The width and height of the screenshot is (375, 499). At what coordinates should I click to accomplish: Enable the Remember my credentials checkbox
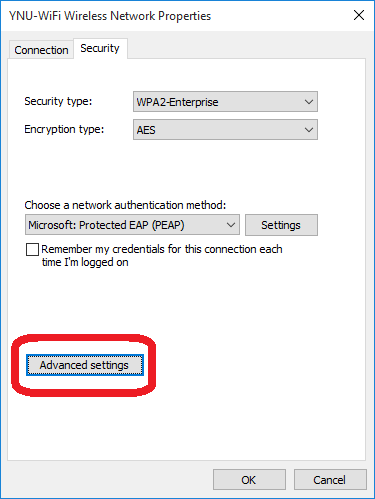tap(32, 249)
